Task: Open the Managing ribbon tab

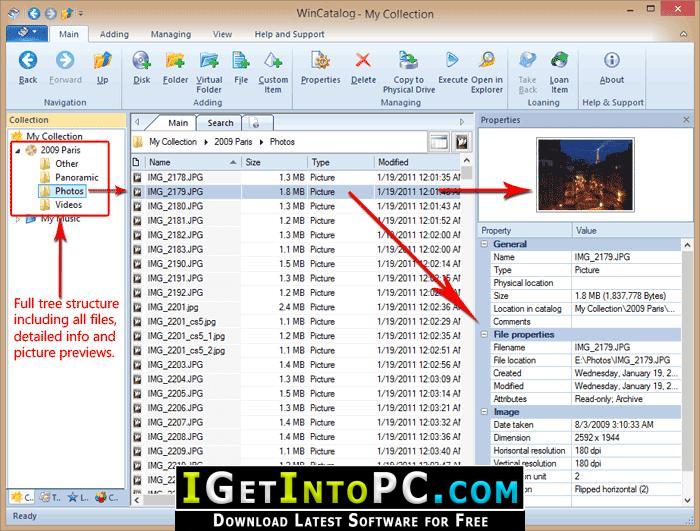Action: pyautogui.click(x=171, y=34)
